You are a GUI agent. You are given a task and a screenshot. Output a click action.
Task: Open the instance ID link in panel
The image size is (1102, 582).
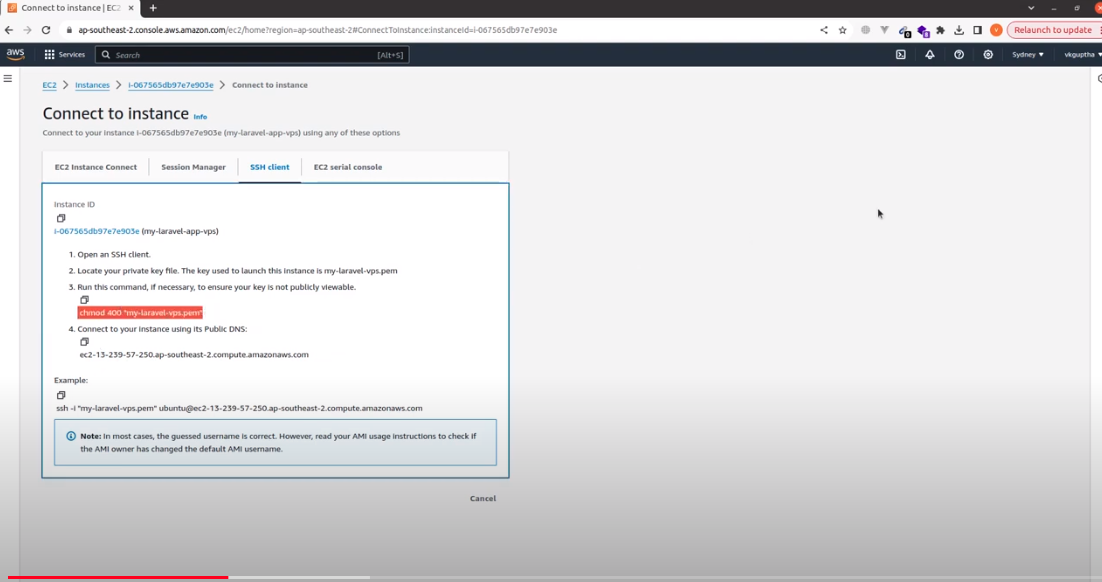(x=97, y=231)
